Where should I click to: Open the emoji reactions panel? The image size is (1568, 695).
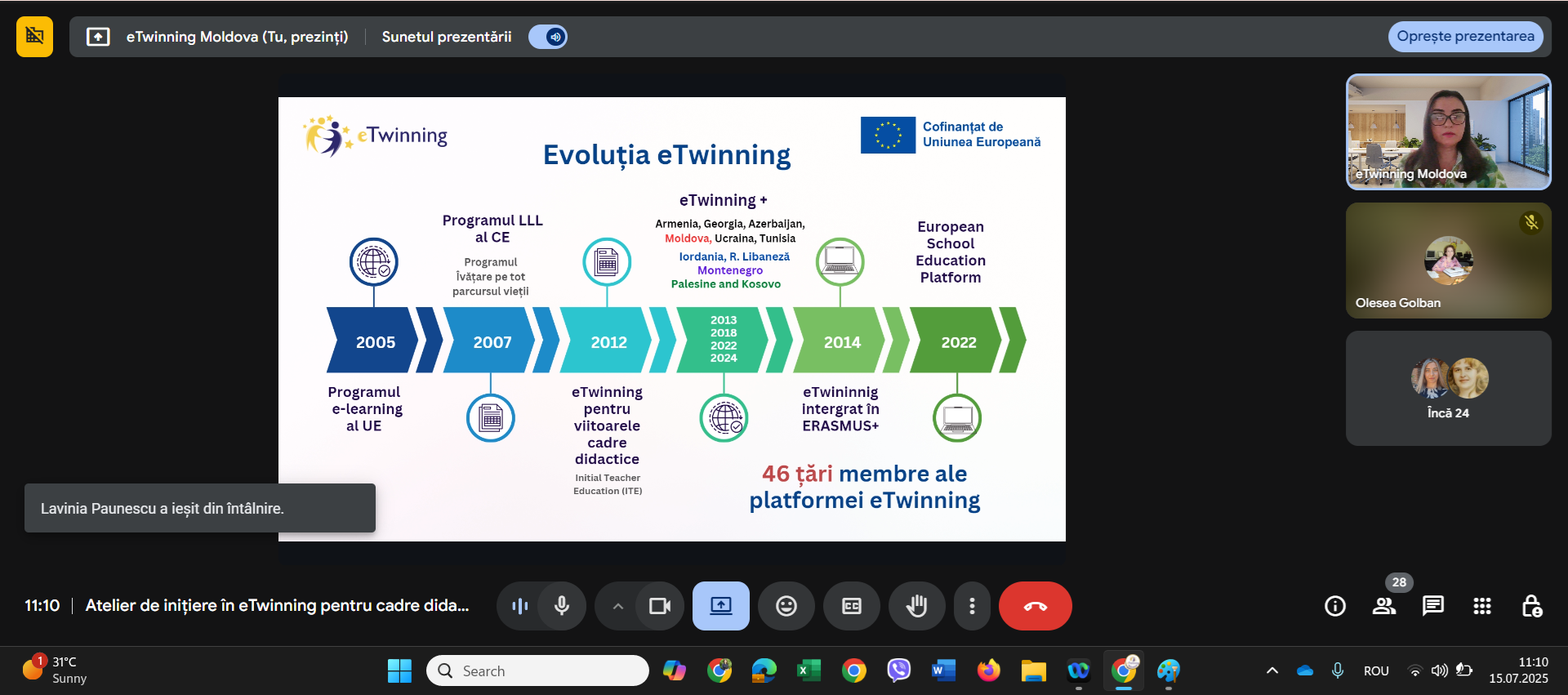click(x=786, y=606)
